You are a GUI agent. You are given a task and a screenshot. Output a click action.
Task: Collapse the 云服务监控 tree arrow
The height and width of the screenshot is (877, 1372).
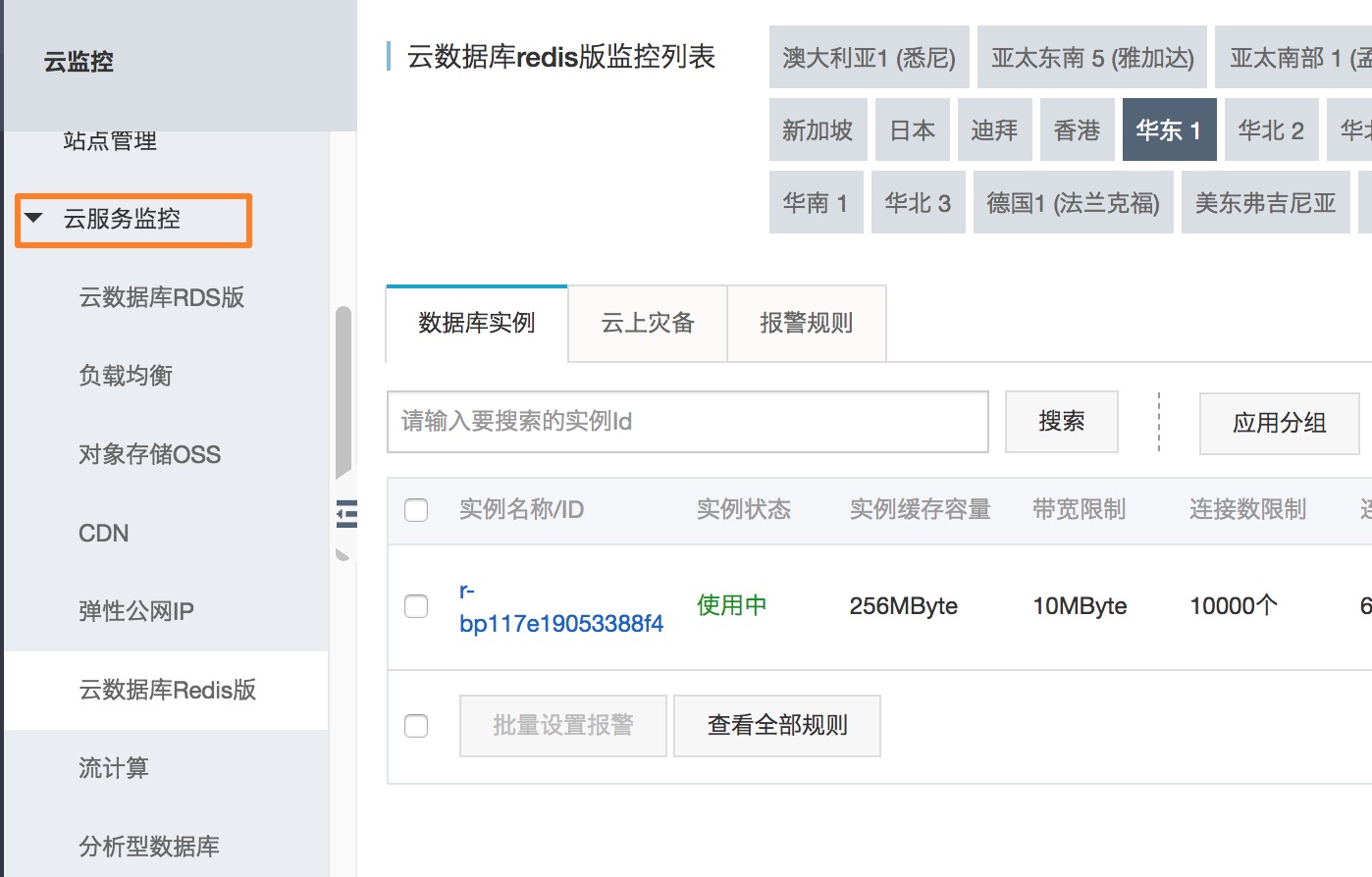click(34, 218)
